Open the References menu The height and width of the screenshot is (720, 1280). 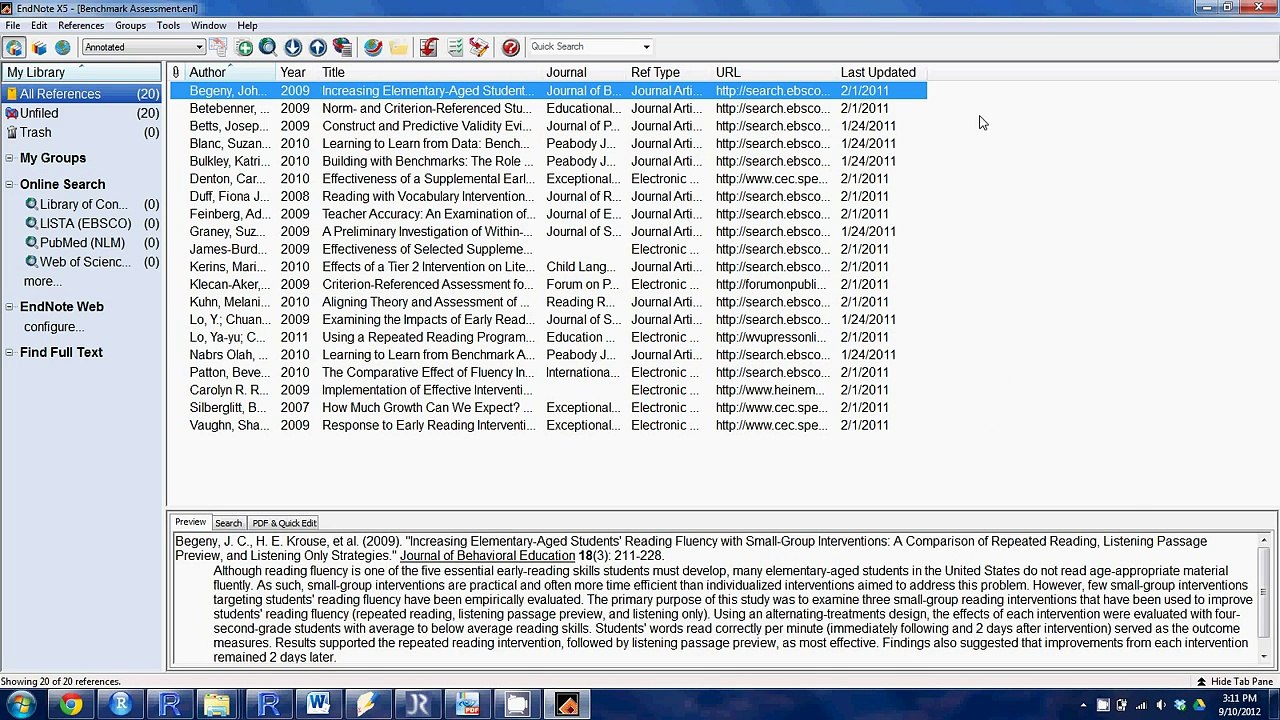coord(81,25)
